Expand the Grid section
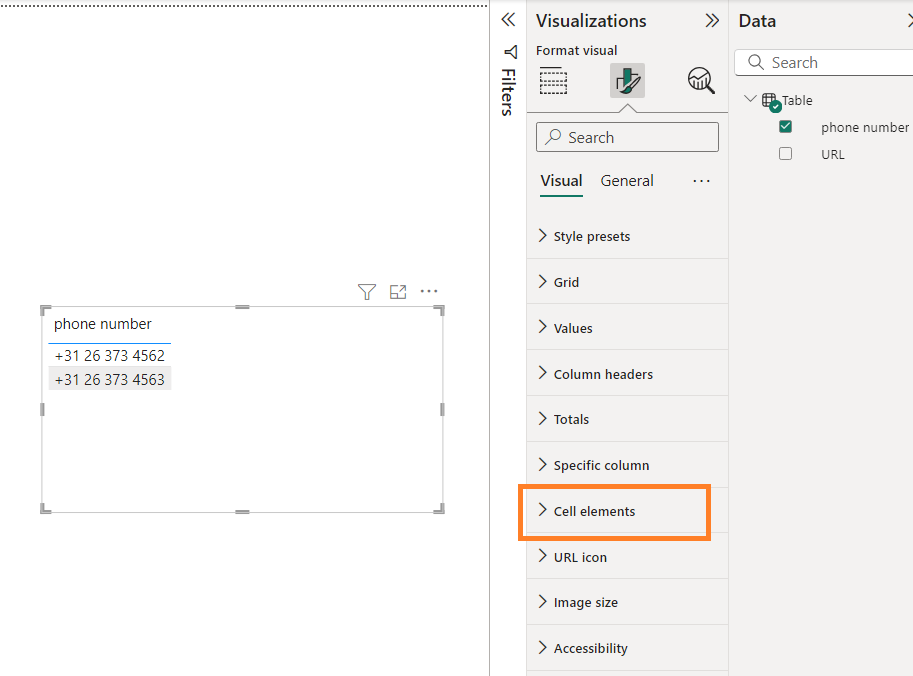 pyautogui.click(x=627, y=282)
